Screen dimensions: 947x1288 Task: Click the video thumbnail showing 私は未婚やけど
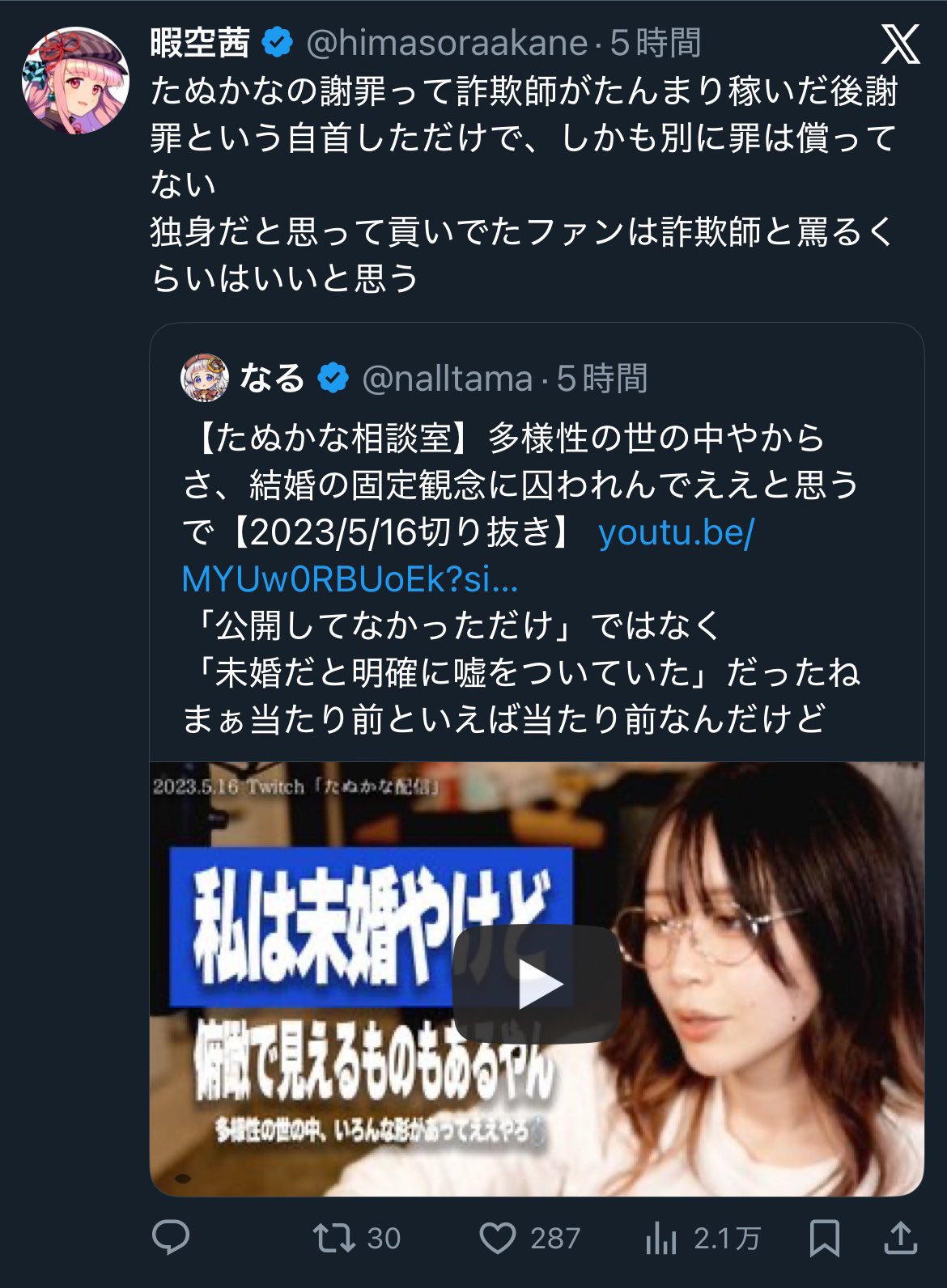537,979
